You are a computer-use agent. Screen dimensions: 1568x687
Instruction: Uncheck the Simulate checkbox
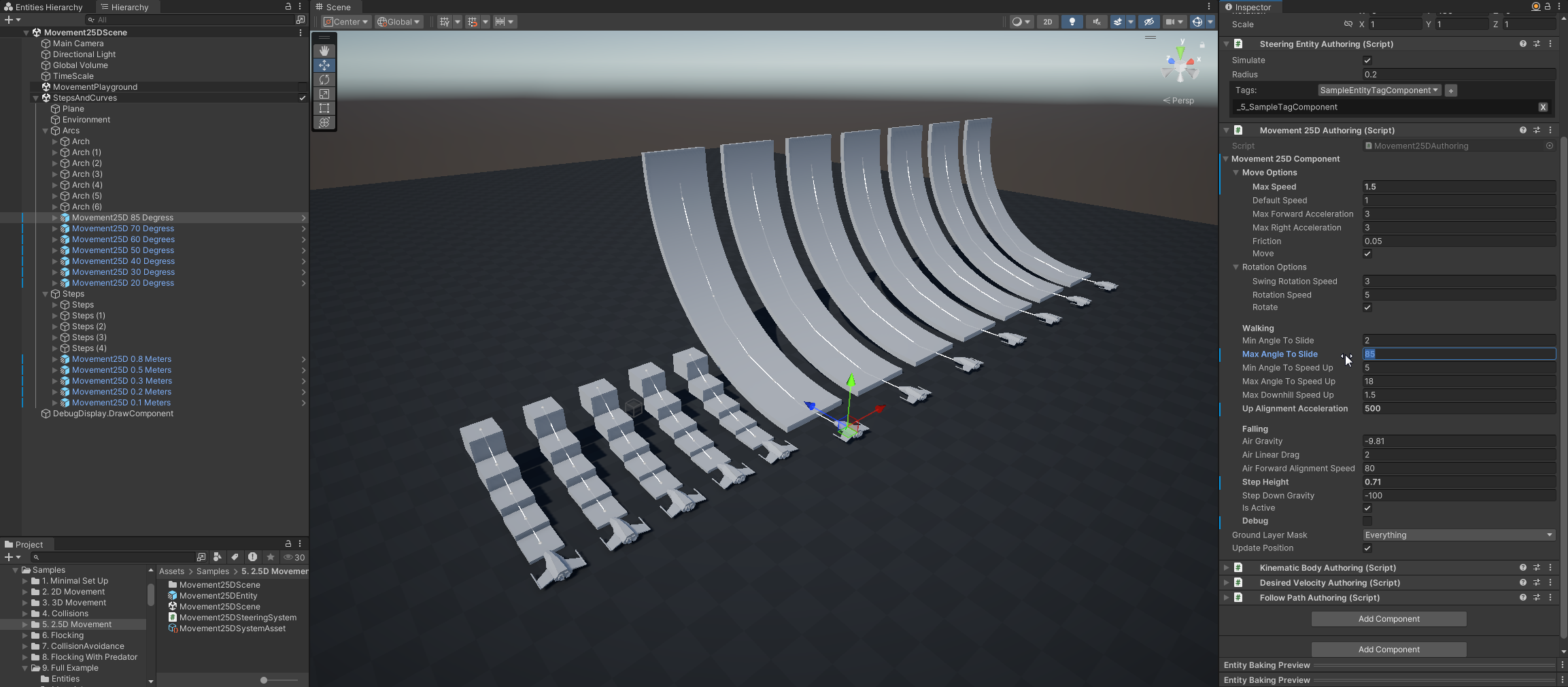click(x=1367, y=61)
